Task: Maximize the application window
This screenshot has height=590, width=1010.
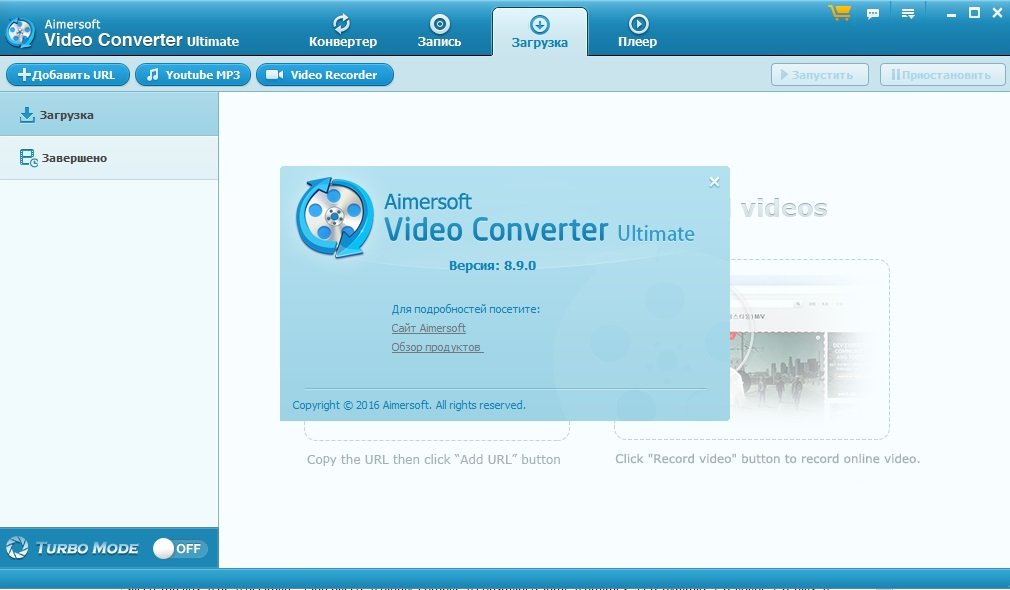Action: (975, 13)
